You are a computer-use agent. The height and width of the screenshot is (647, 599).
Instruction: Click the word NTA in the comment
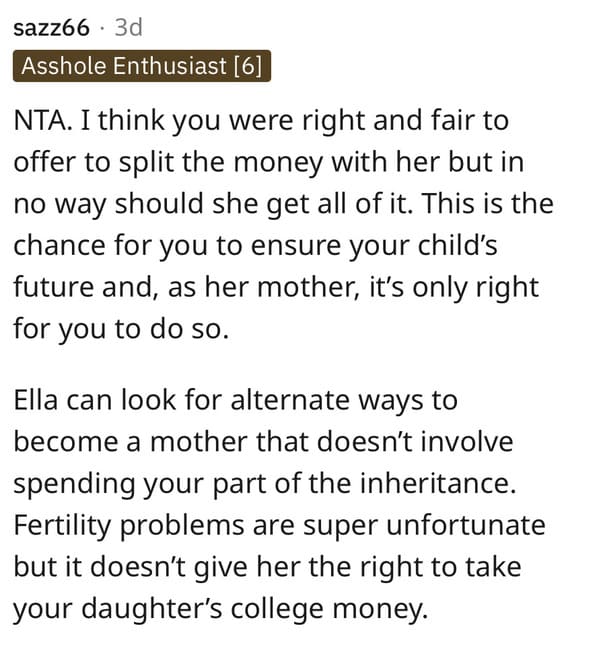(42, 121)
